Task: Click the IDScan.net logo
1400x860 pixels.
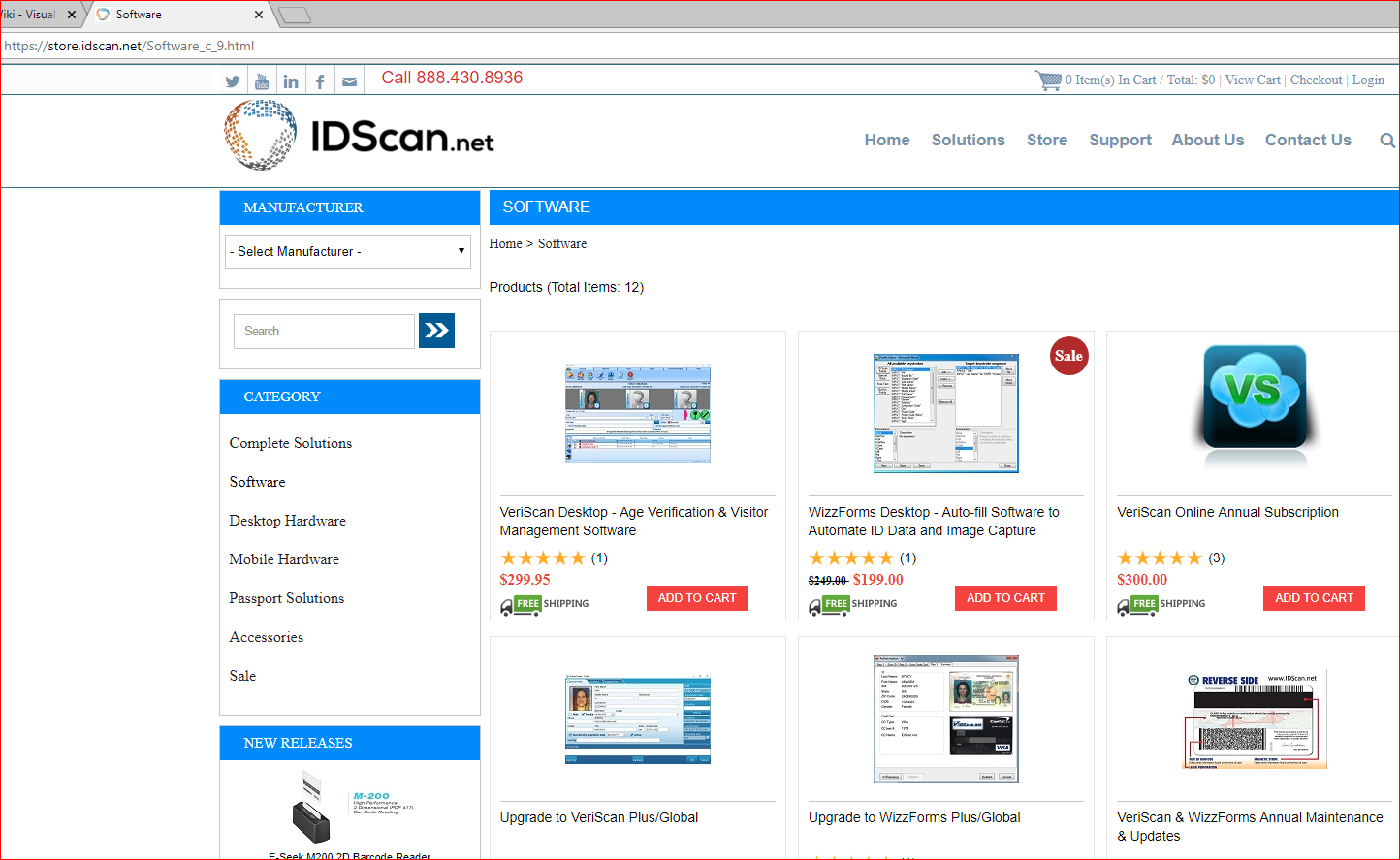Action: pos(359,136)
